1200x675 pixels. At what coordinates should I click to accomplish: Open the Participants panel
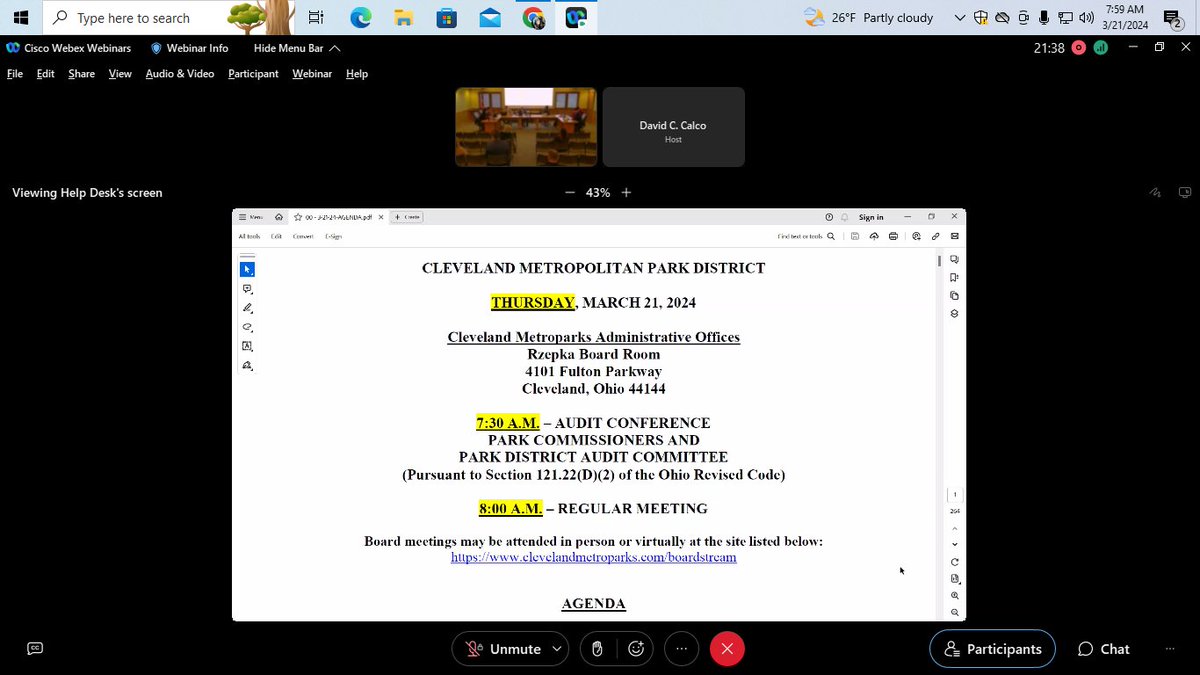click(992, 649)
